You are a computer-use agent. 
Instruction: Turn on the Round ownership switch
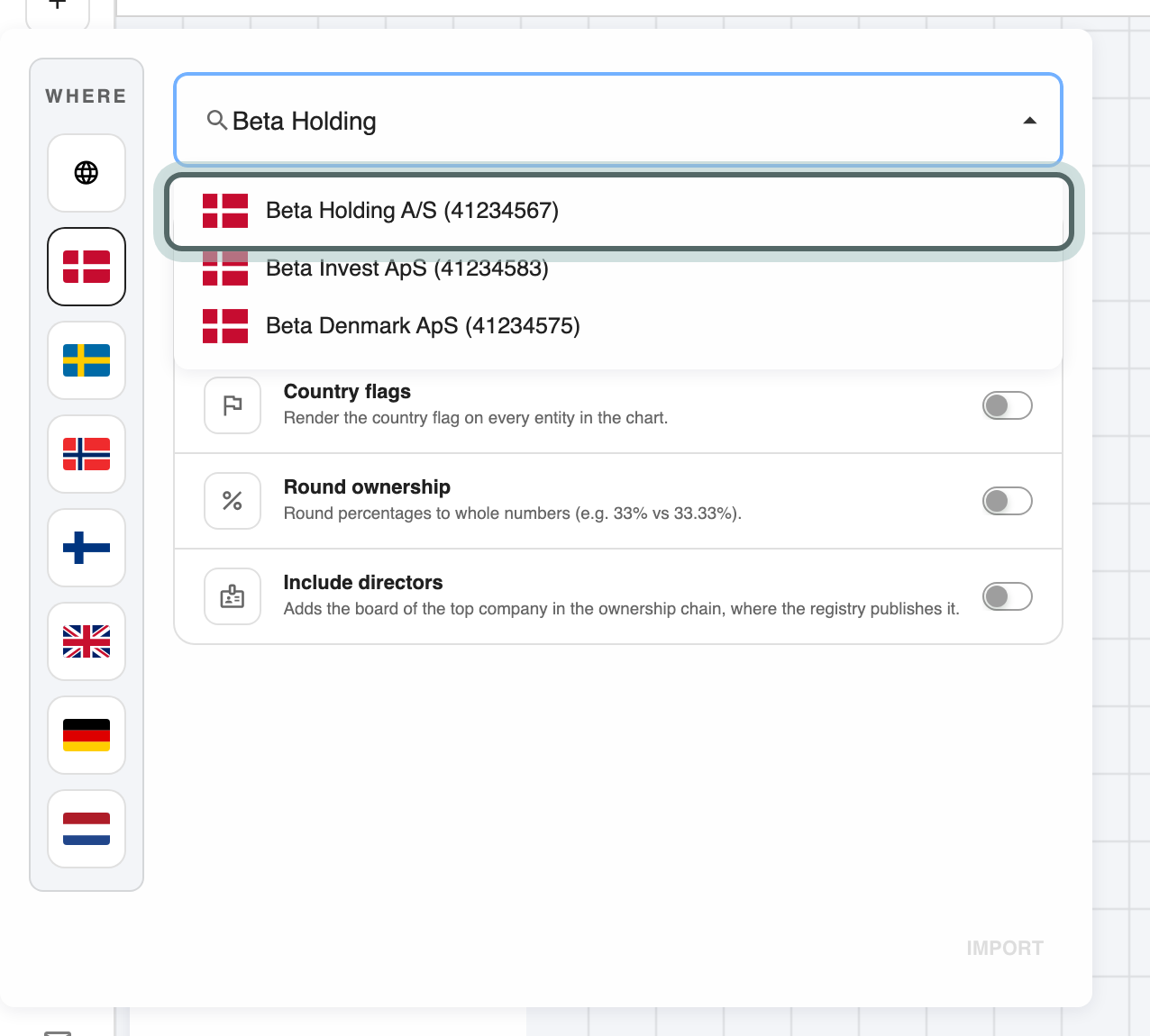1008,501
